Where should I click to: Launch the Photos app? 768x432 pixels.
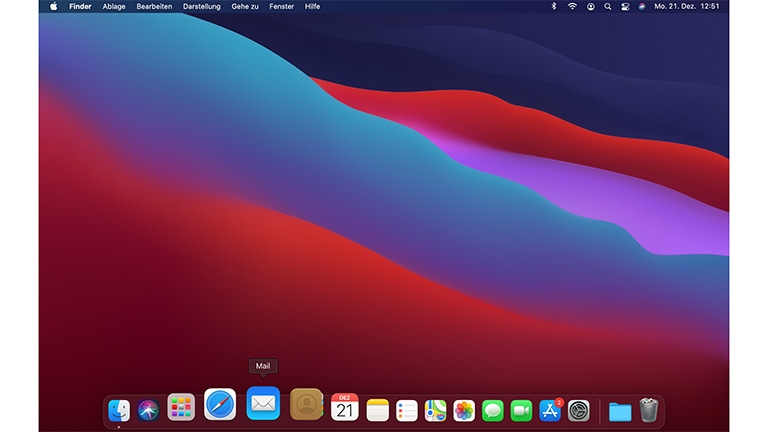tap(464, 410)
